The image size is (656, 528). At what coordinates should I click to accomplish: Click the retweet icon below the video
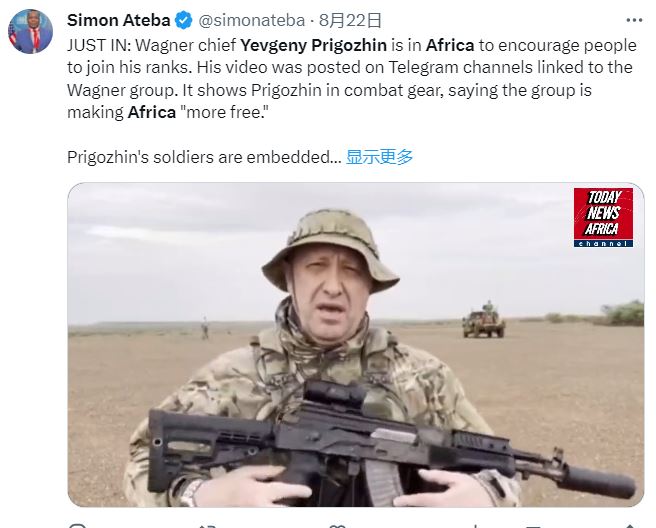[207, 525]
